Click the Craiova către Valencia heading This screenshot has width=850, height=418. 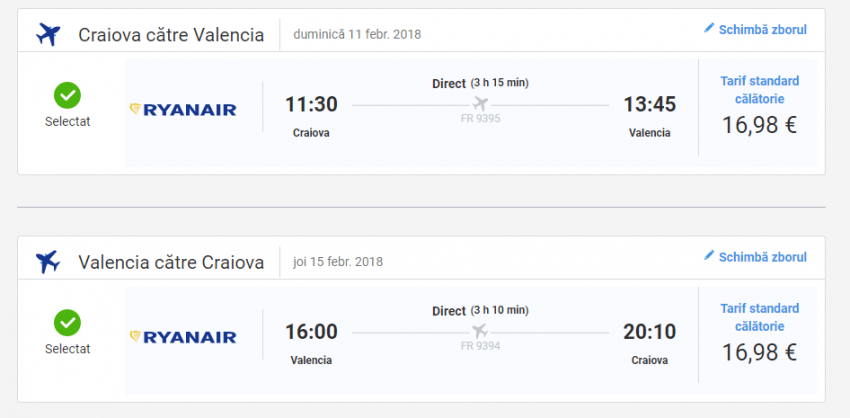coord(171,36)
